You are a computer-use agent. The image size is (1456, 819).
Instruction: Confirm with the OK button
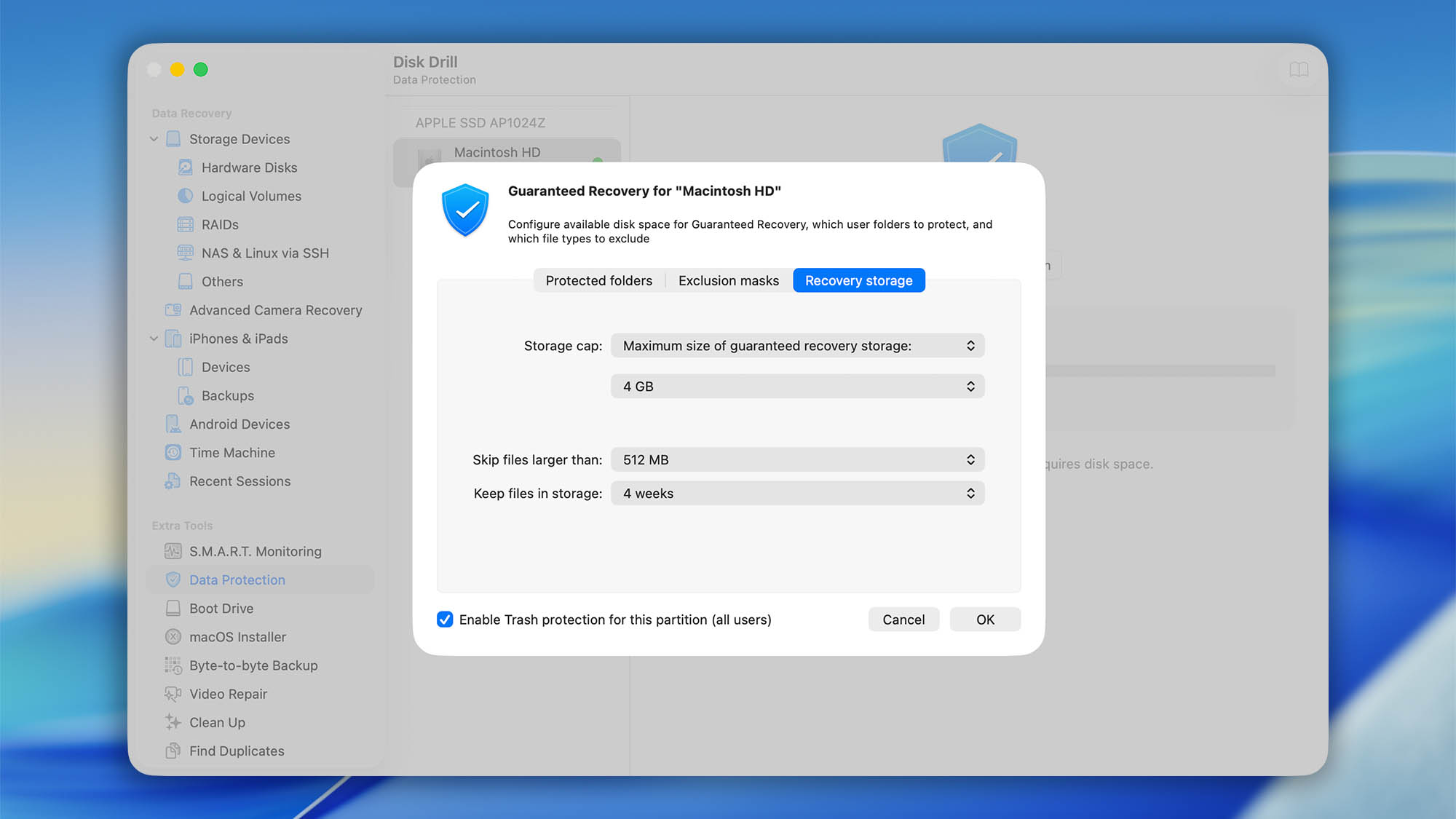click(985, 620)
